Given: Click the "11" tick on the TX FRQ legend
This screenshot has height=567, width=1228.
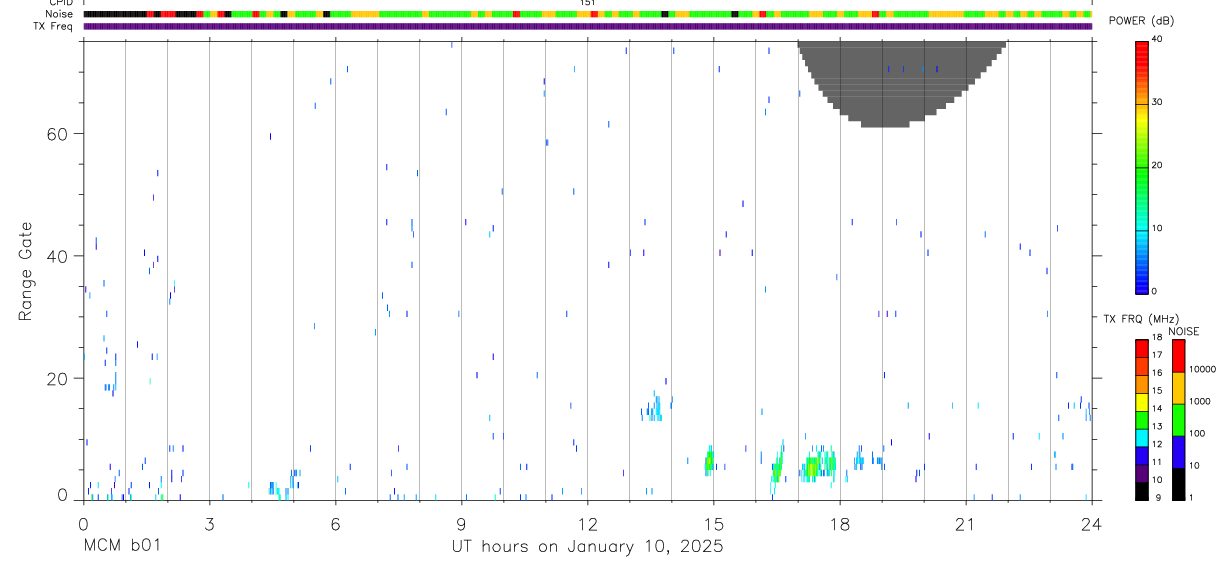Looking at the screenshot, I should coord(1157,462).
